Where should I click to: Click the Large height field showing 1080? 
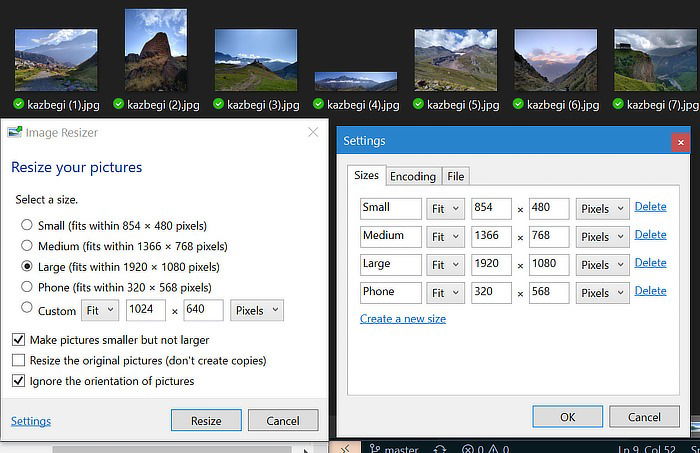click(549, 265)
